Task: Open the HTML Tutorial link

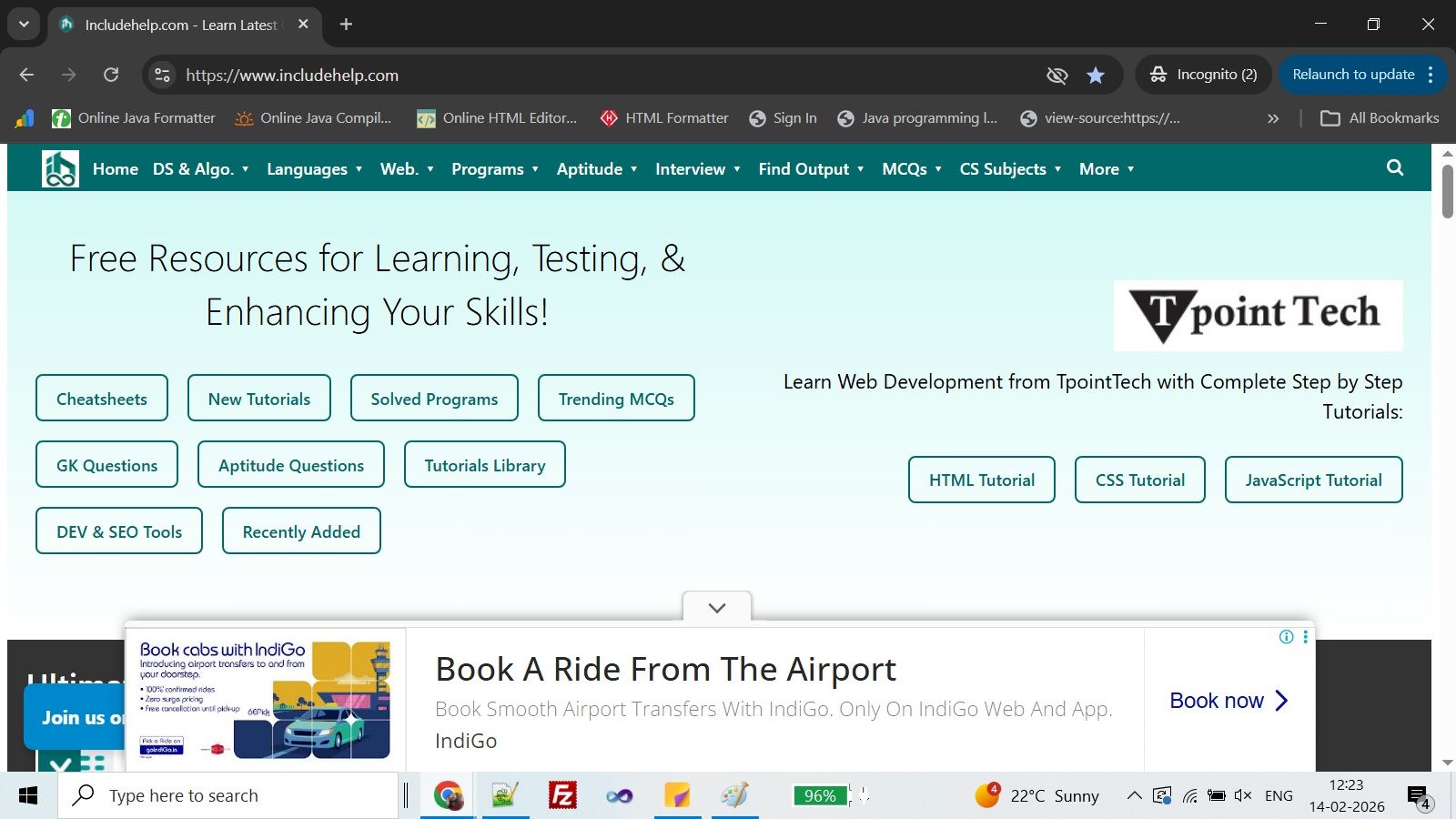Action: (982, 480)
